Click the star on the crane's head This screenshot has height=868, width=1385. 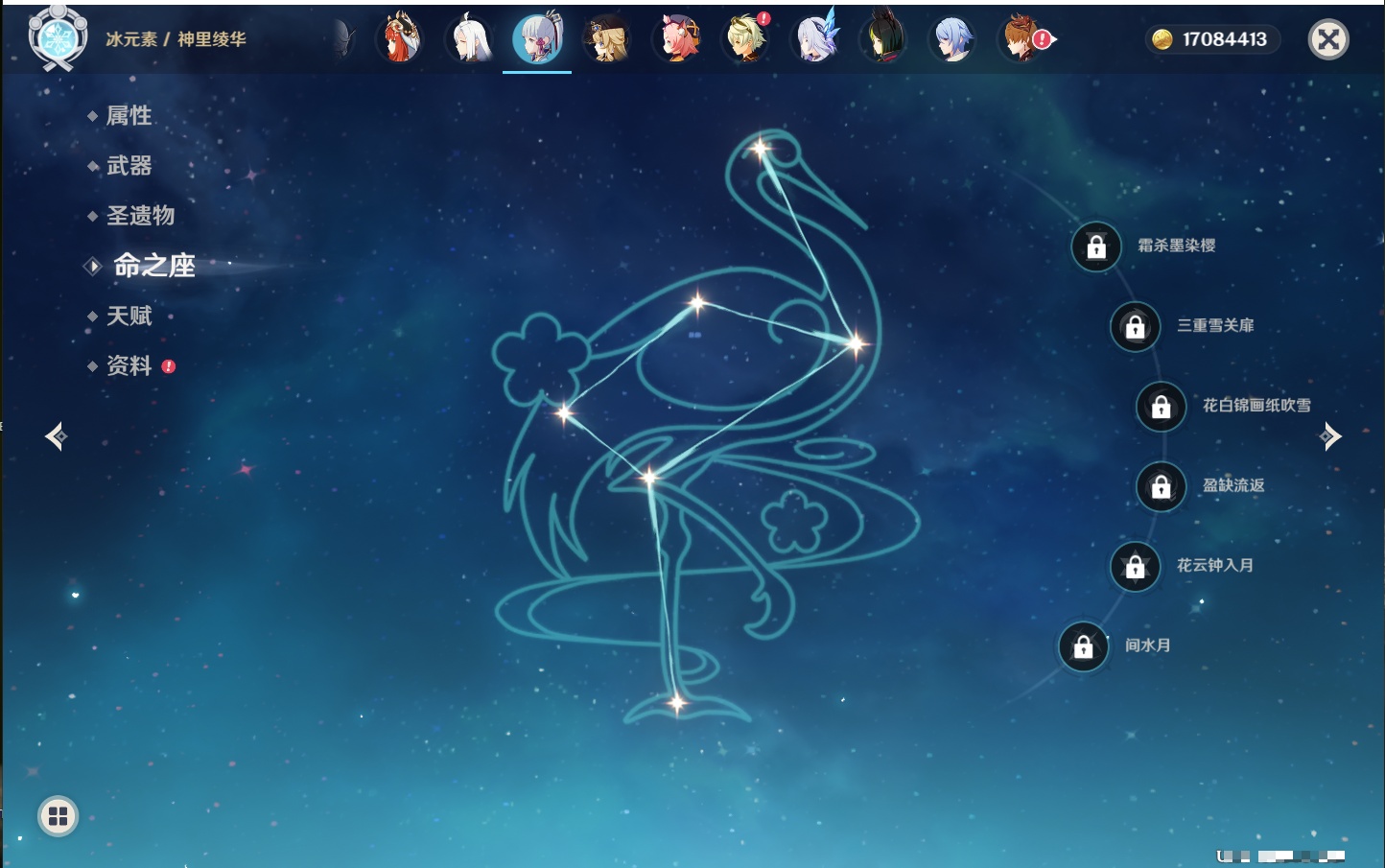761,149
